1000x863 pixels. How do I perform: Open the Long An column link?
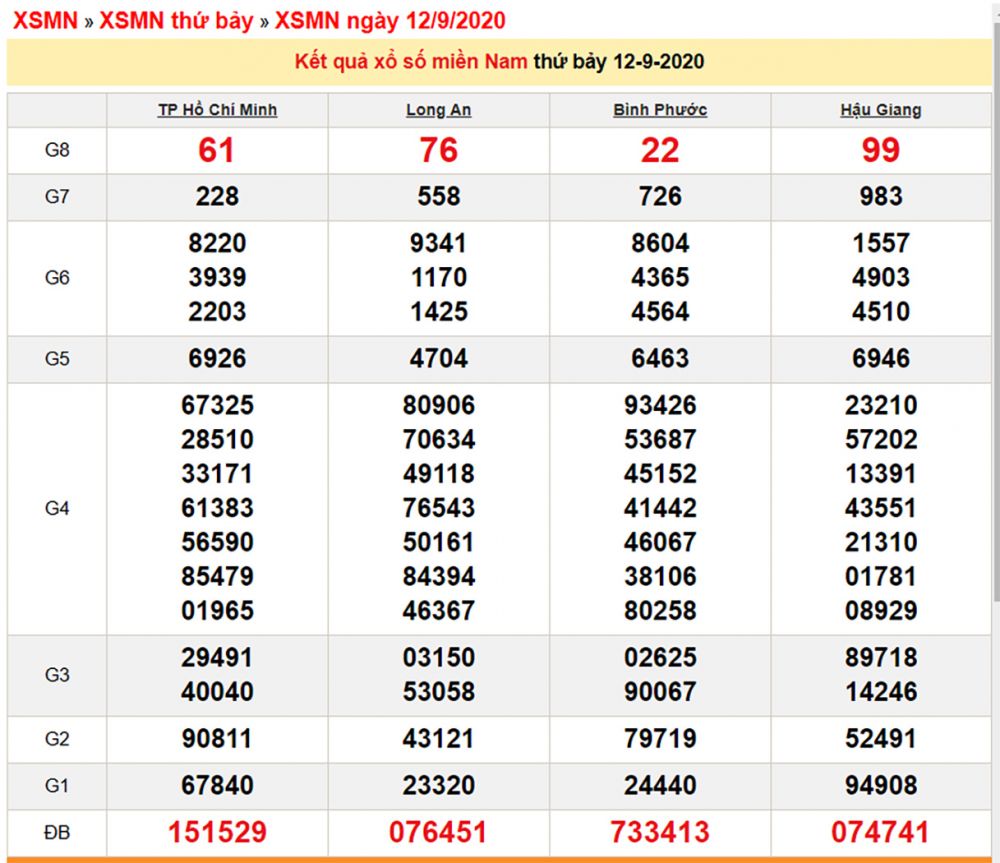[438, 110]
